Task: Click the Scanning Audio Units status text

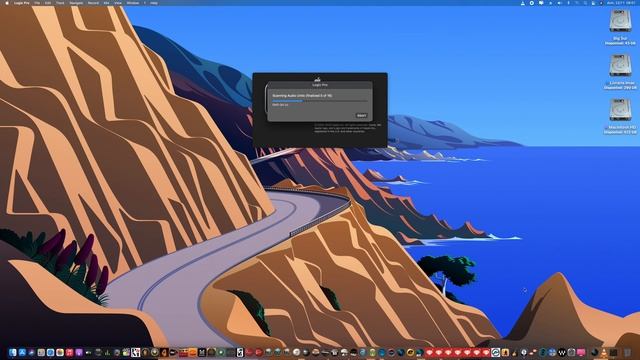Action: tap(302, 96)
